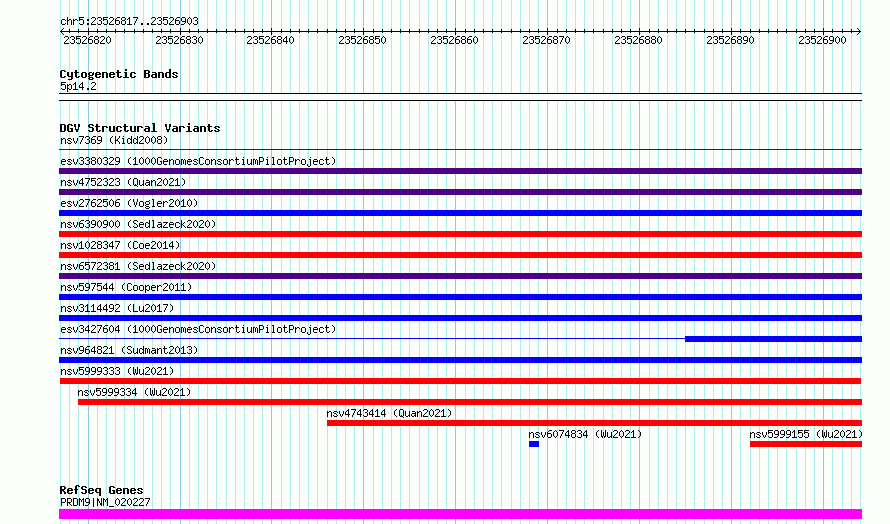Image resolution: width=890 pixels, height=524 pixels.
Task: Click the red bar of nsv1028347
Action: click(x=460, y=255)
